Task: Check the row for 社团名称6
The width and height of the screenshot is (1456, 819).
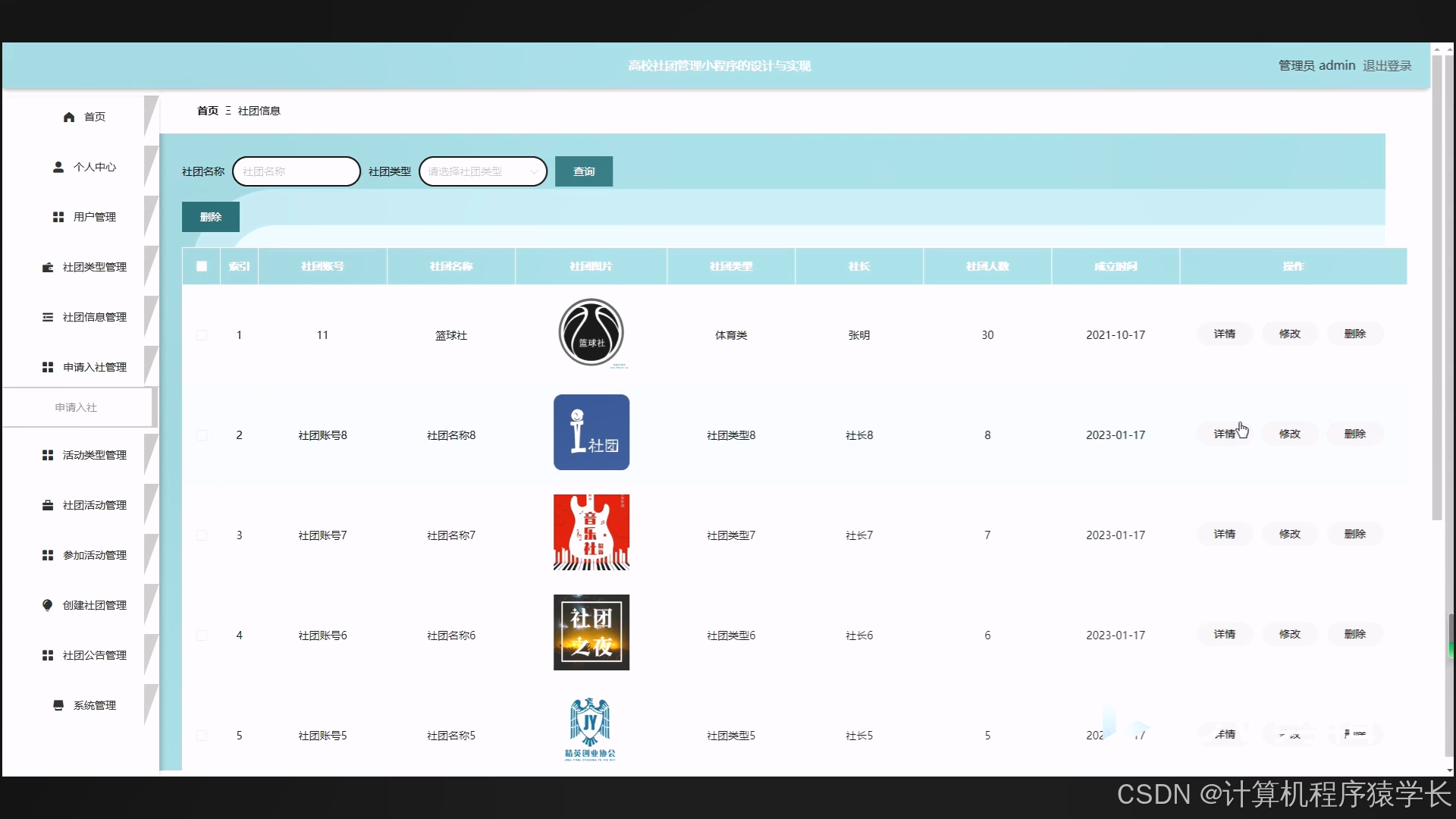Action: [x=202, y=635]
